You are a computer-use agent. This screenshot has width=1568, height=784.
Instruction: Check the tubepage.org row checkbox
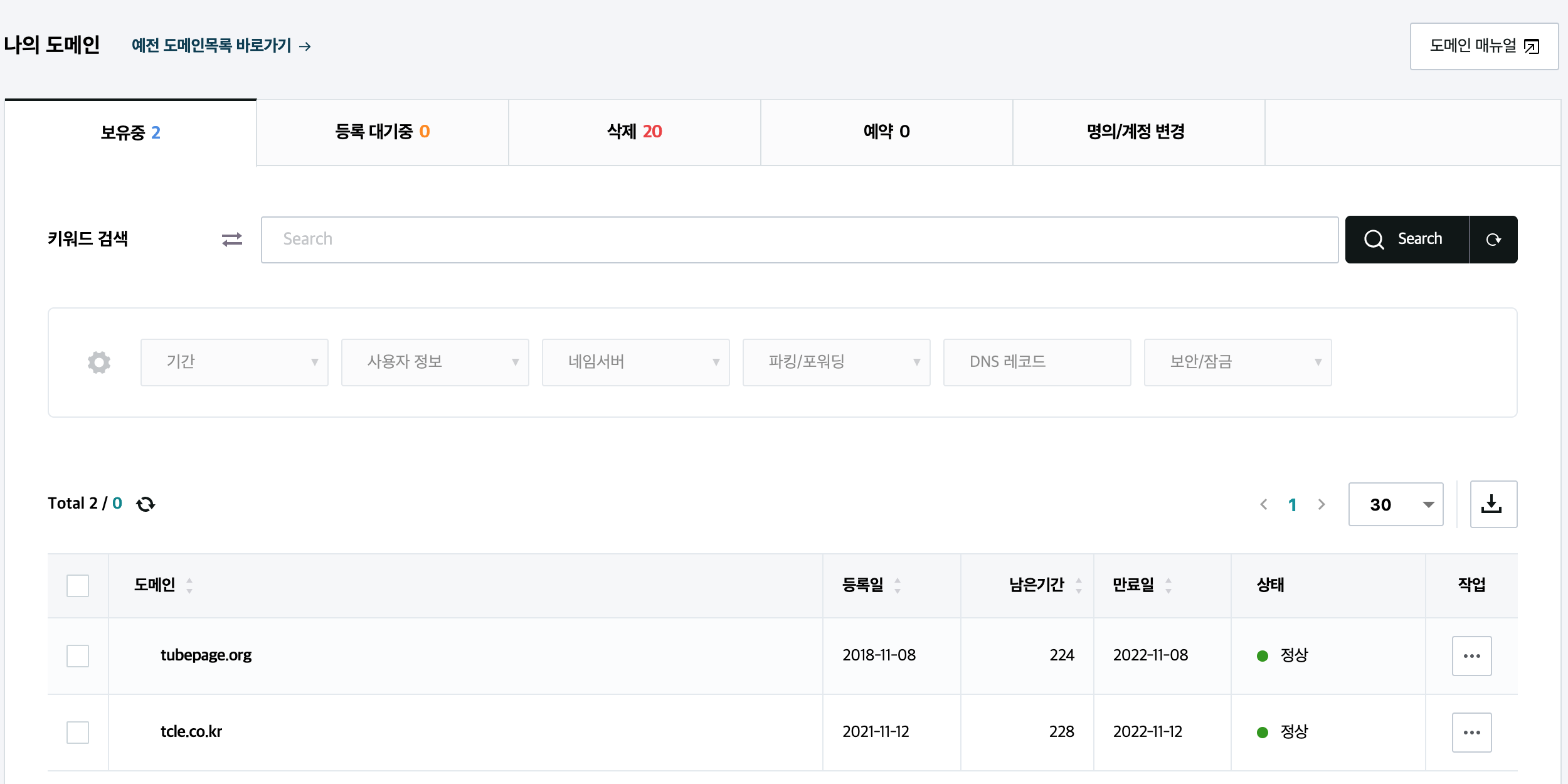click(78, 656)
